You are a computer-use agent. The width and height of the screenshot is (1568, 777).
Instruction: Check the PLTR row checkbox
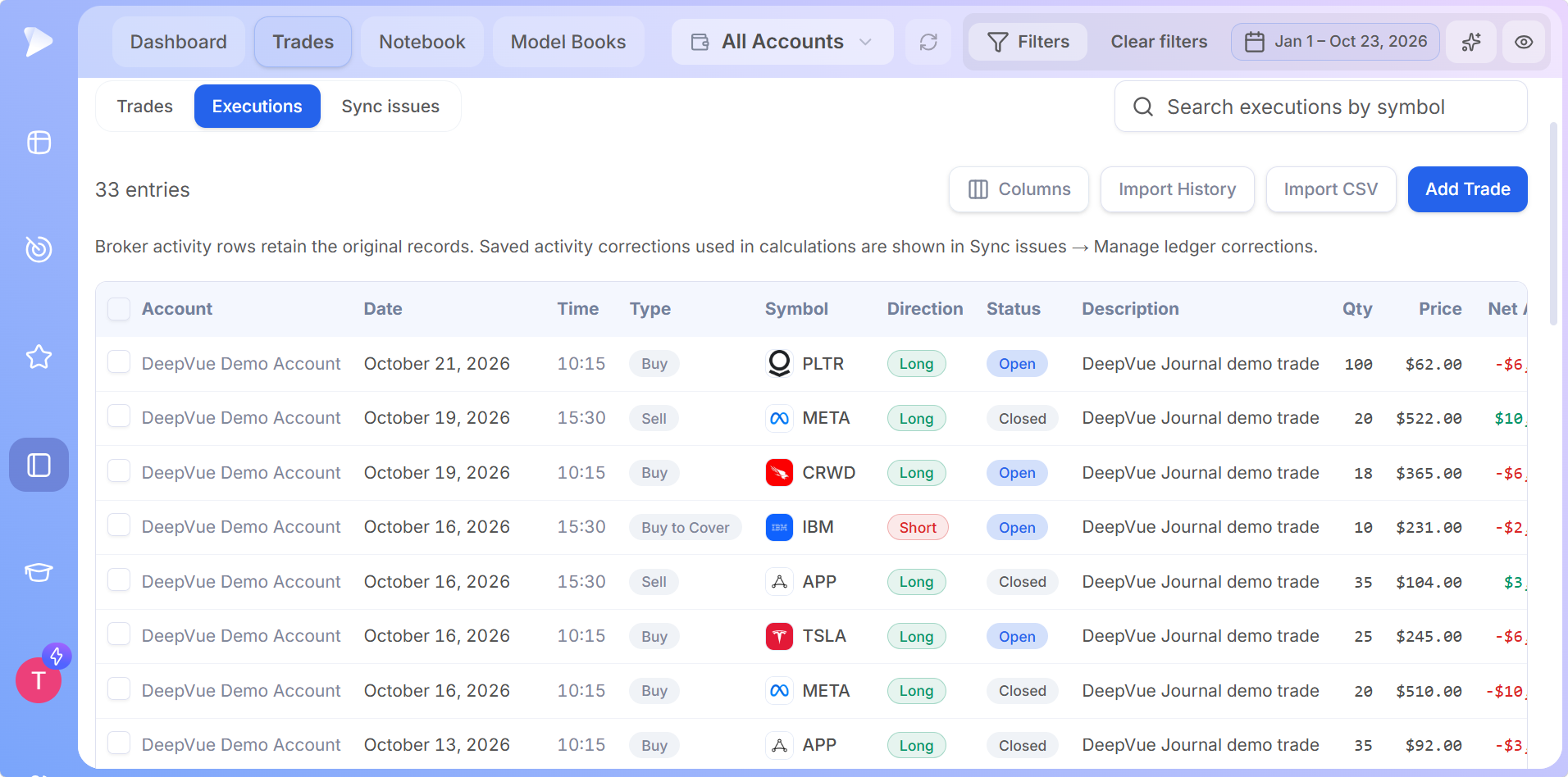[119, 362]
